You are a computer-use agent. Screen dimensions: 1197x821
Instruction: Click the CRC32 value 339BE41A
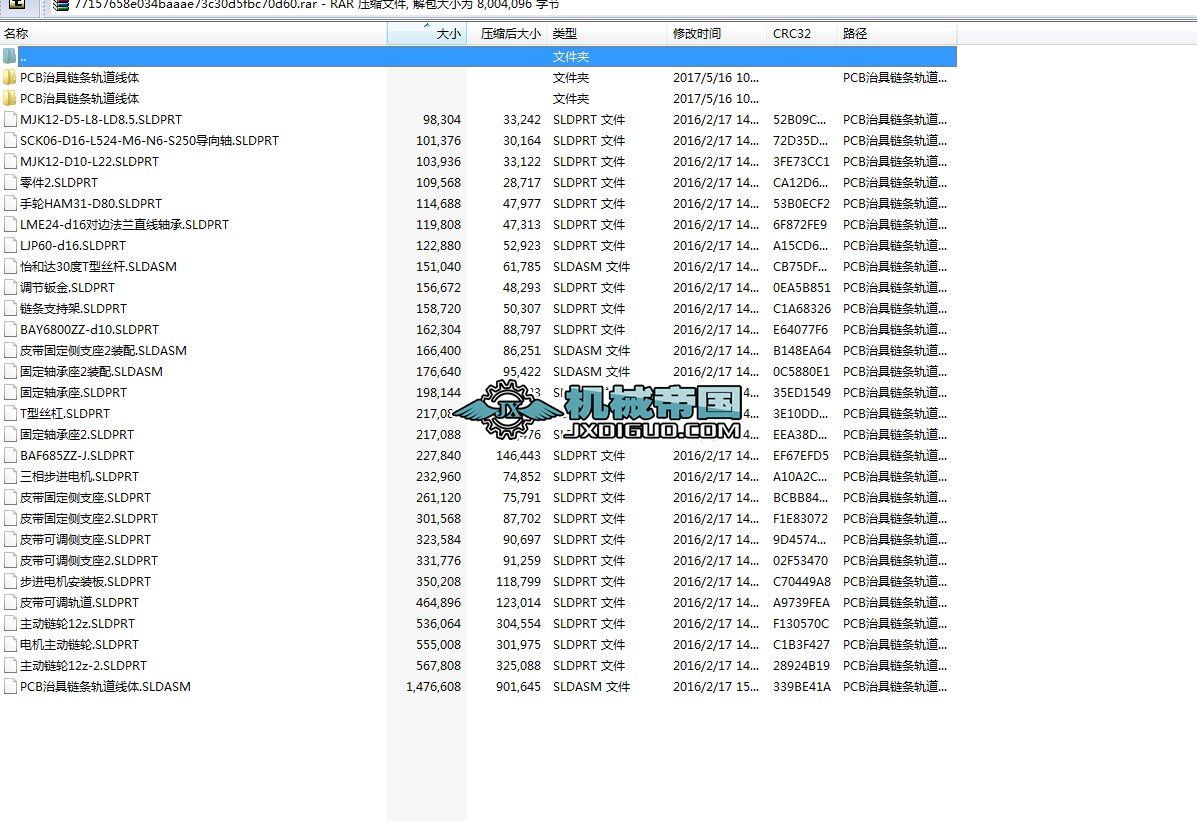click(x=802, y=687)
